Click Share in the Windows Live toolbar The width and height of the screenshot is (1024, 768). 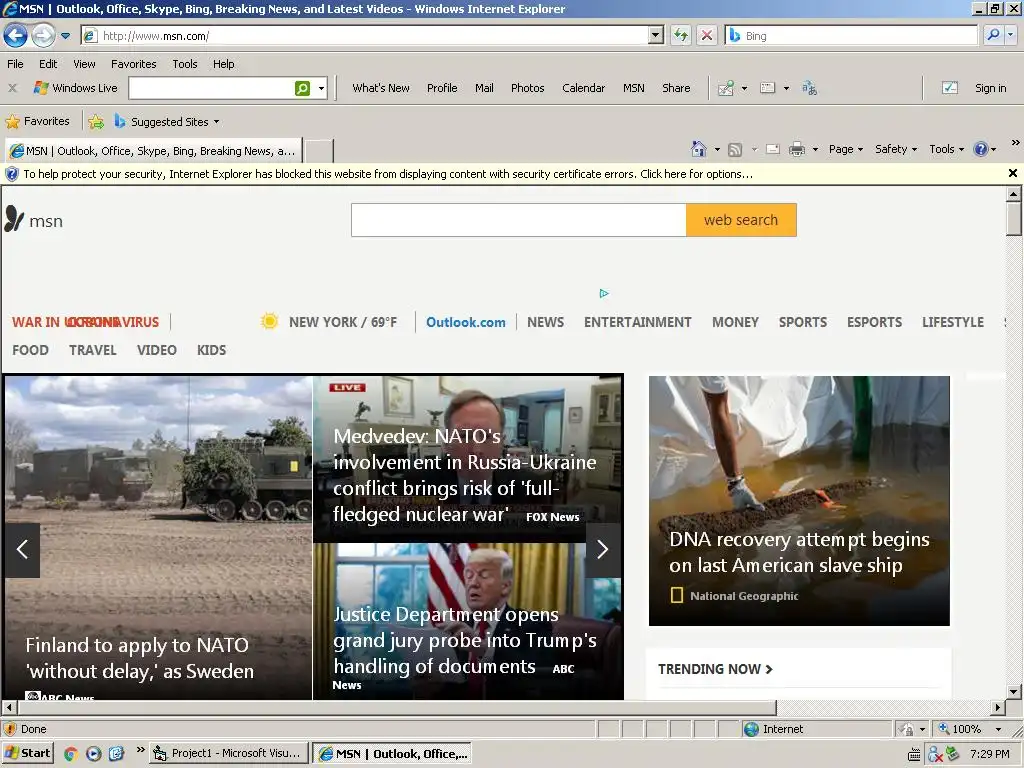676,88
